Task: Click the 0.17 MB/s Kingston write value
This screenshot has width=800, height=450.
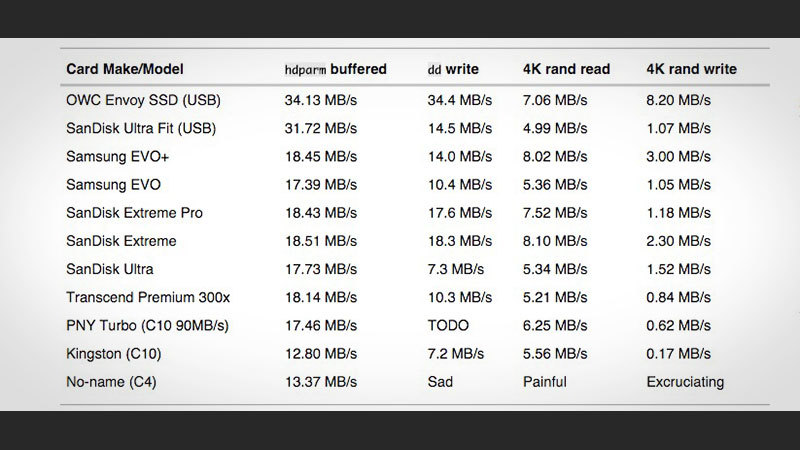Action: tap(678, 354)
